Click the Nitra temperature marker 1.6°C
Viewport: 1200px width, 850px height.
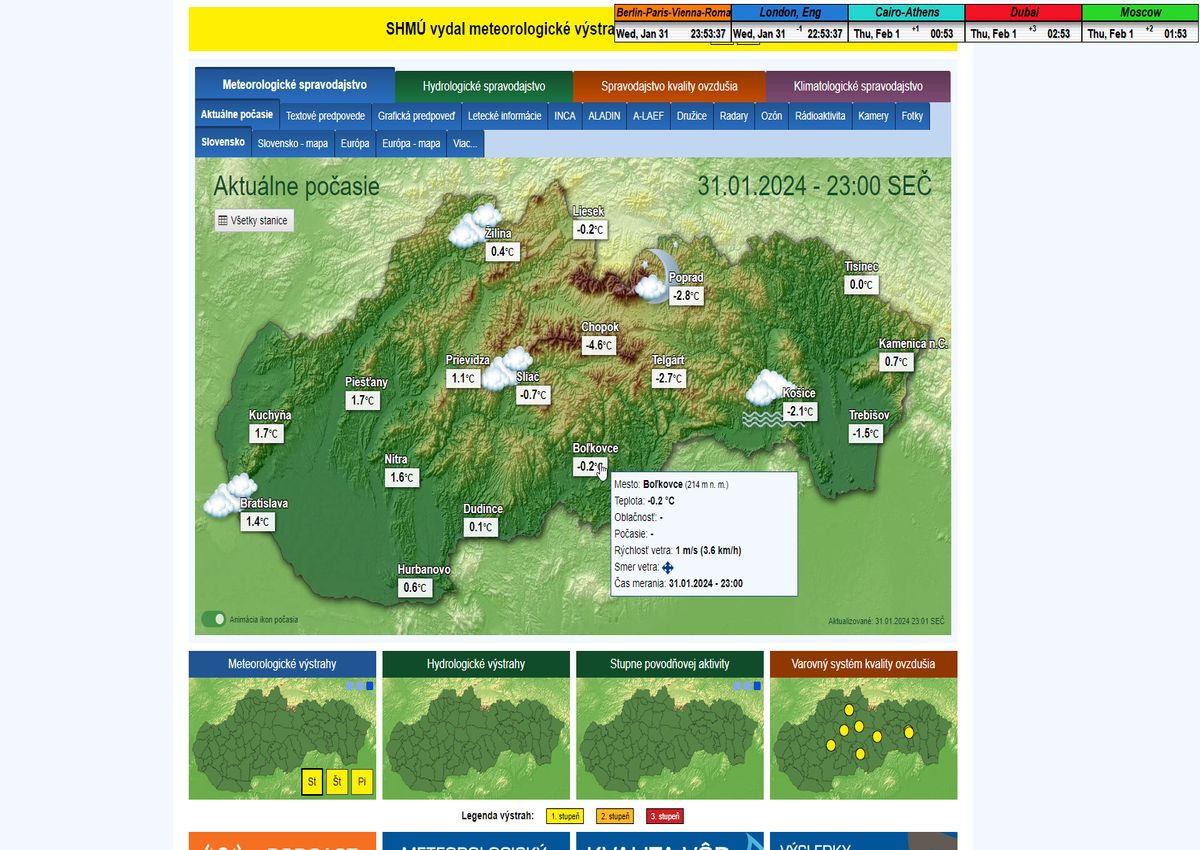point(401,478)
